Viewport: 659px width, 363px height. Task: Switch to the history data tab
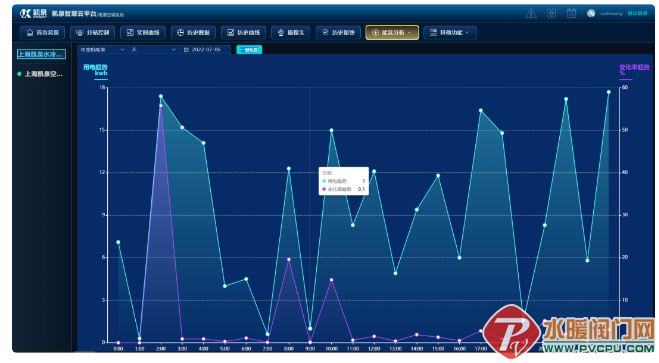193,32
